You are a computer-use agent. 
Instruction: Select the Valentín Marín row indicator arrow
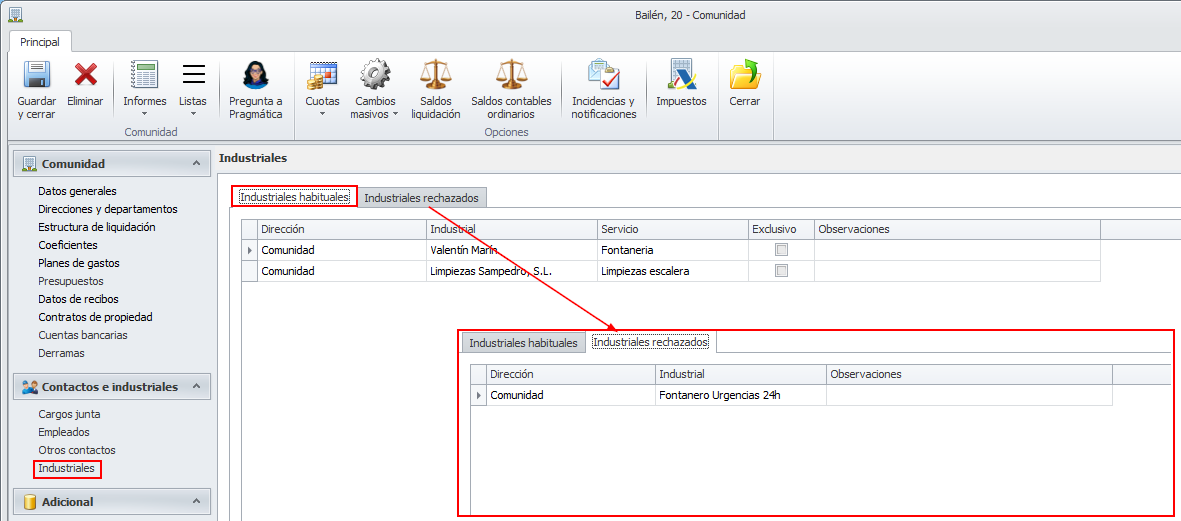pos(249,250)
